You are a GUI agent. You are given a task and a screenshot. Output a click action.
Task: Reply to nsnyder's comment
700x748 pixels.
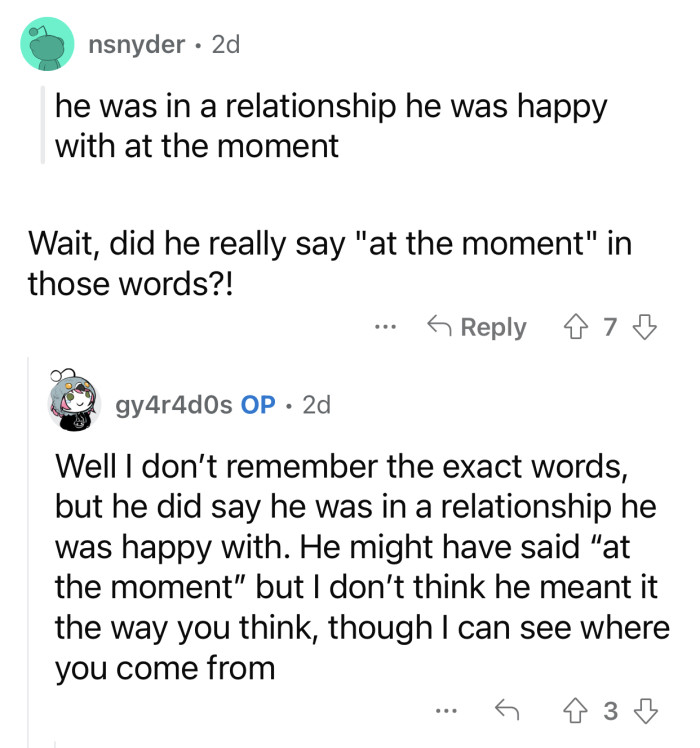[476, 327]
